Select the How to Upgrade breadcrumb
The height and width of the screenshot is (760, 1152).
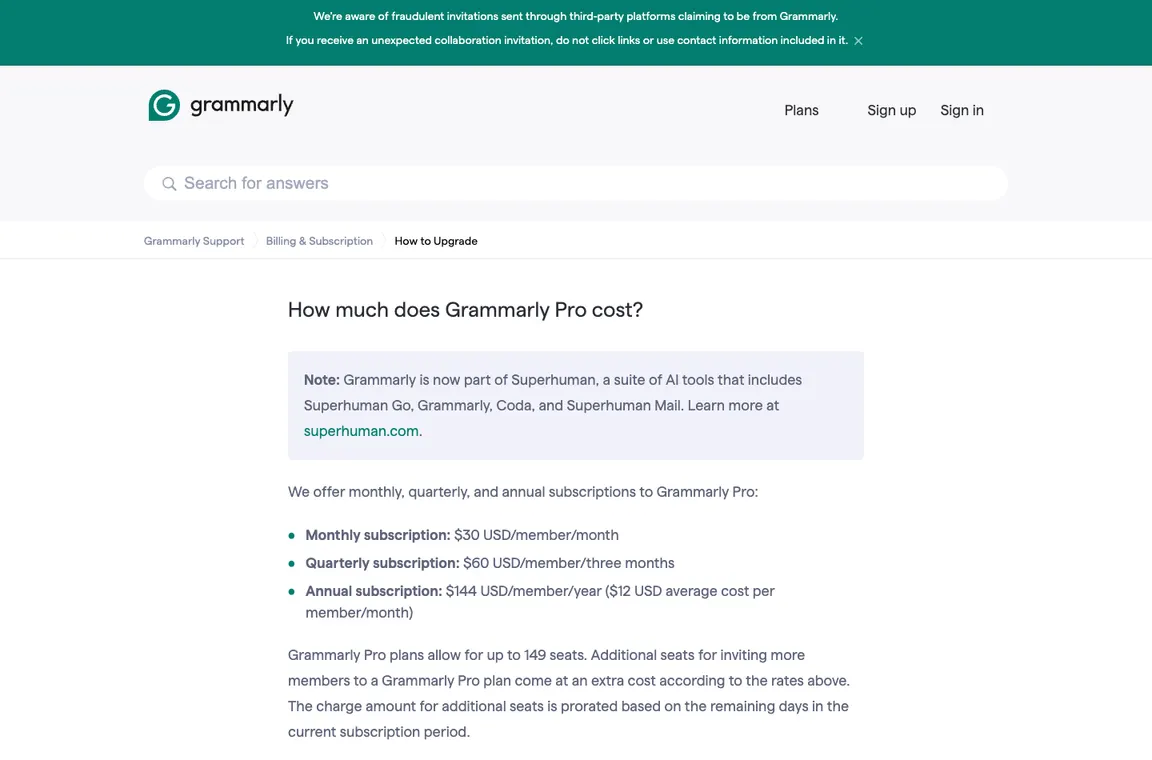coord(436,241)
